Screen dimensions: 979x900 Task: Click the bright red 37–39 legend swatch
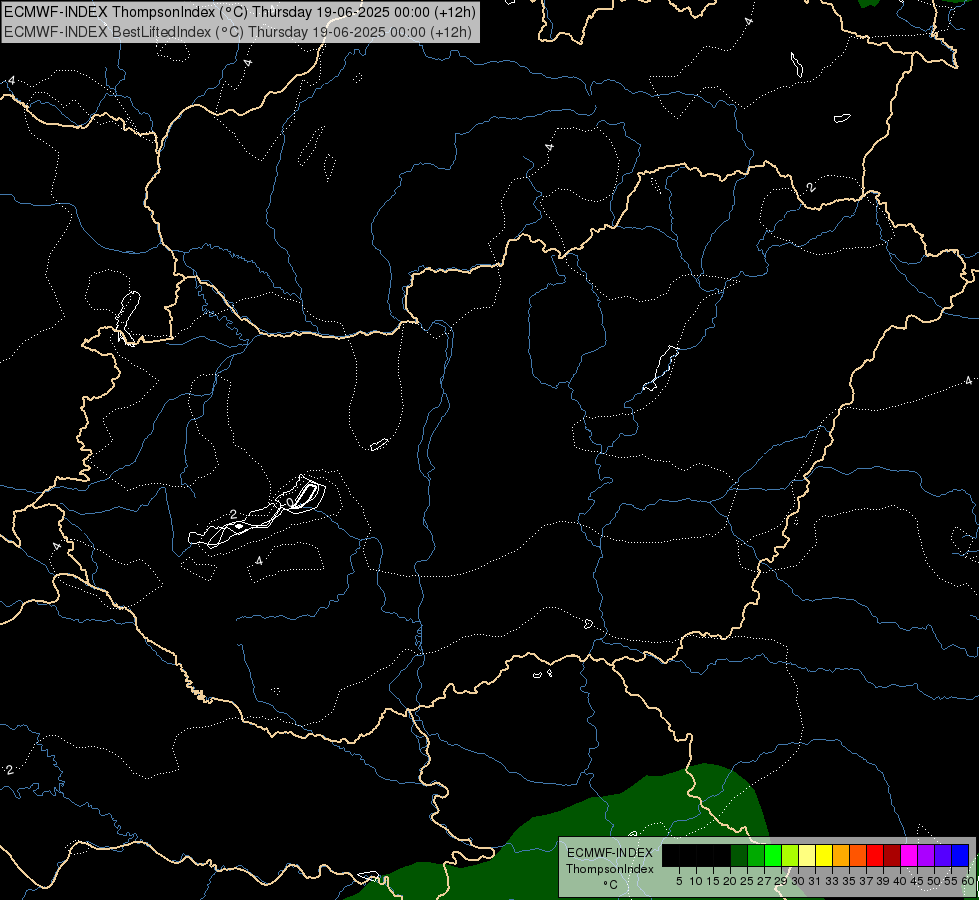click(875, 855)
